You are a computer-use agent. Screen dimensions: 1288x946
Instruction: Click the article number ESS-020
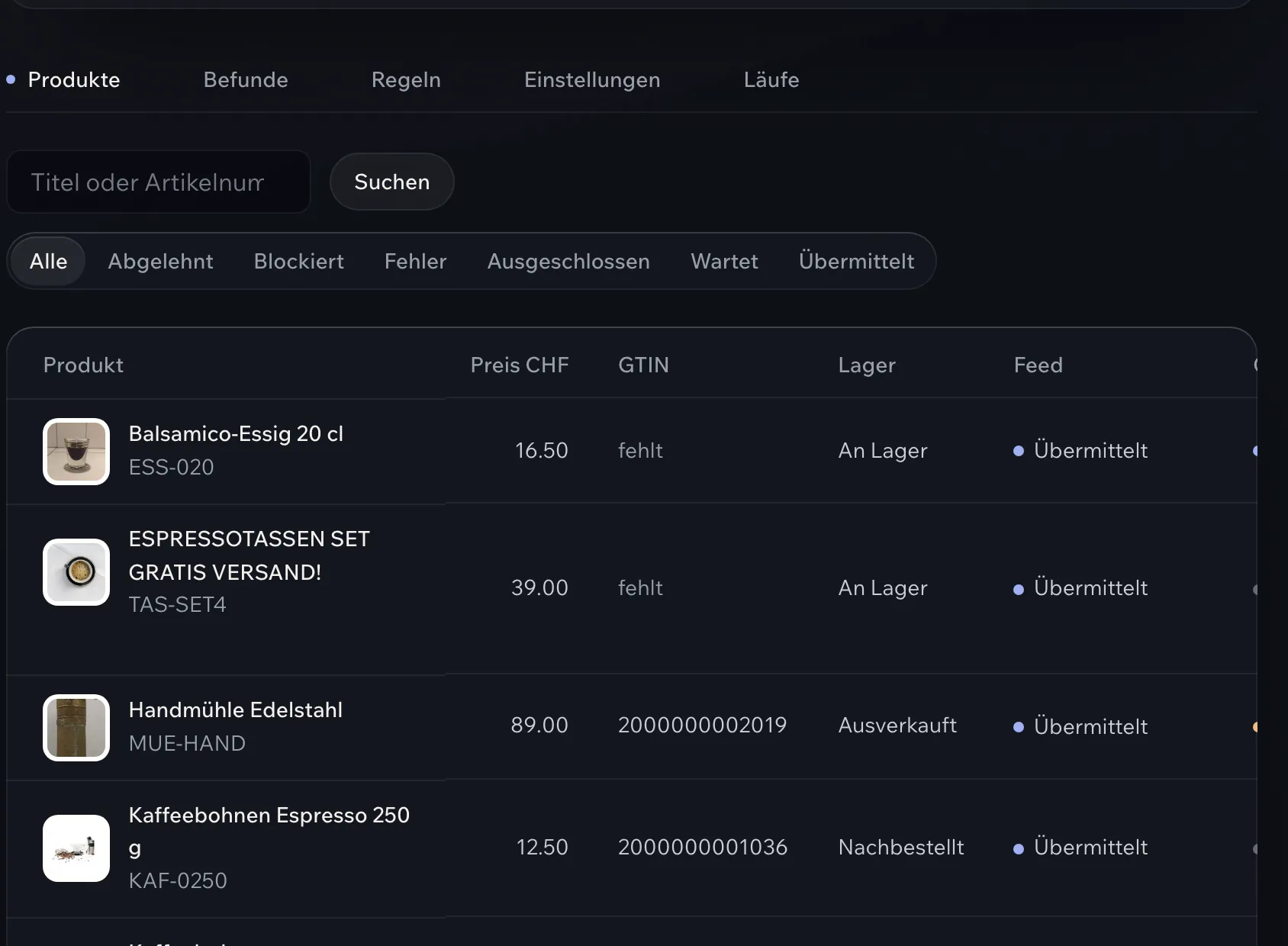(x=171, y=467)
